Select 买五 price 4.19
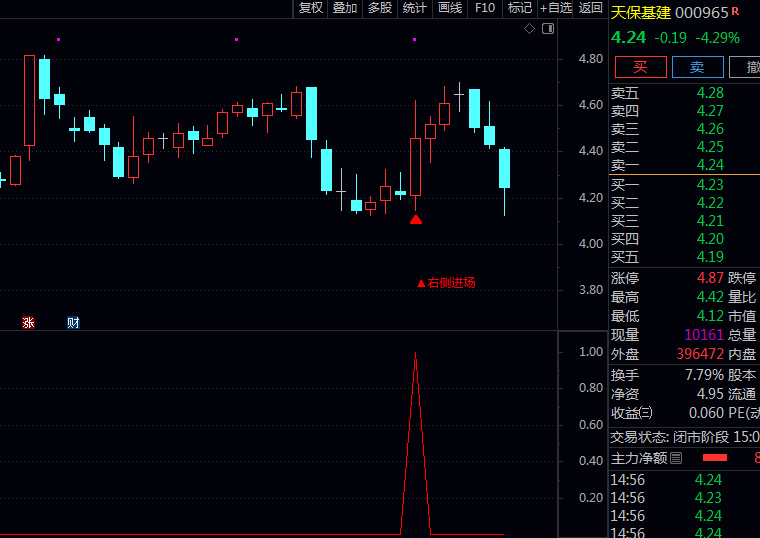Image resolution: width=760 pixels, height=538 pixels. (x=710, y=256)
